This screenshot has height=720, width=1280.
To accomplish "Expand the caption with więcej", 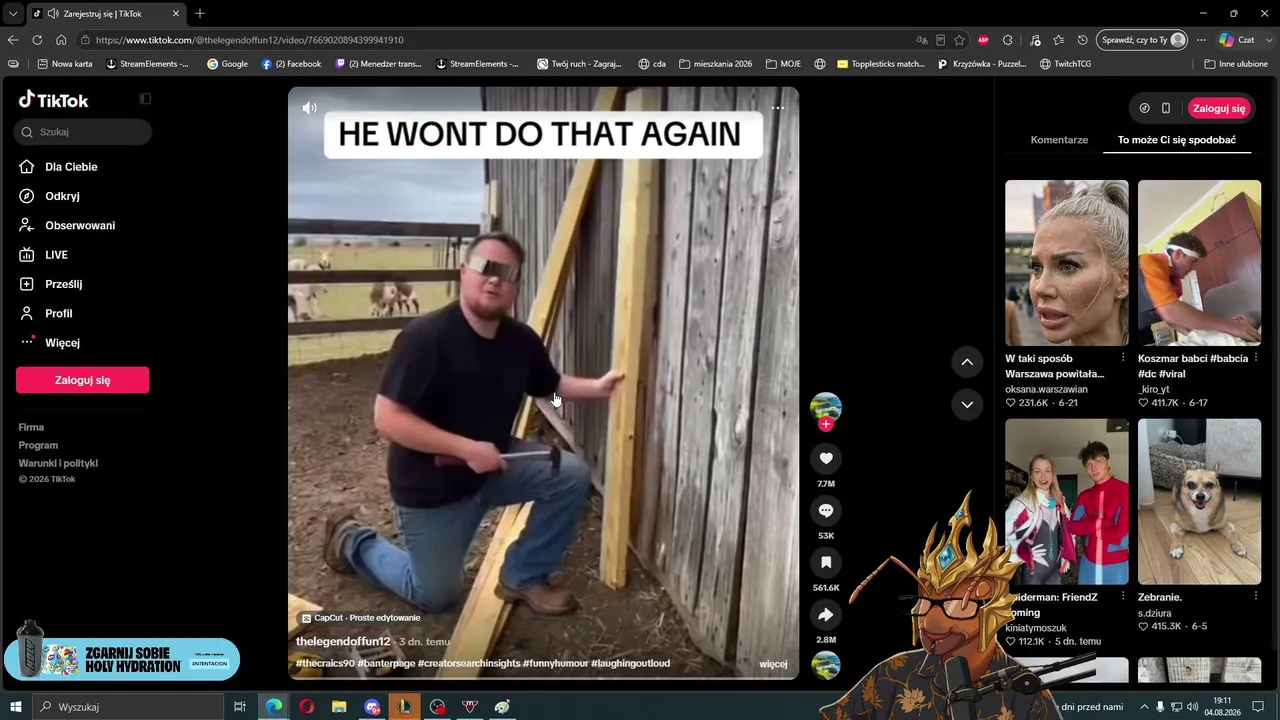I will click(x=773, y=664).
